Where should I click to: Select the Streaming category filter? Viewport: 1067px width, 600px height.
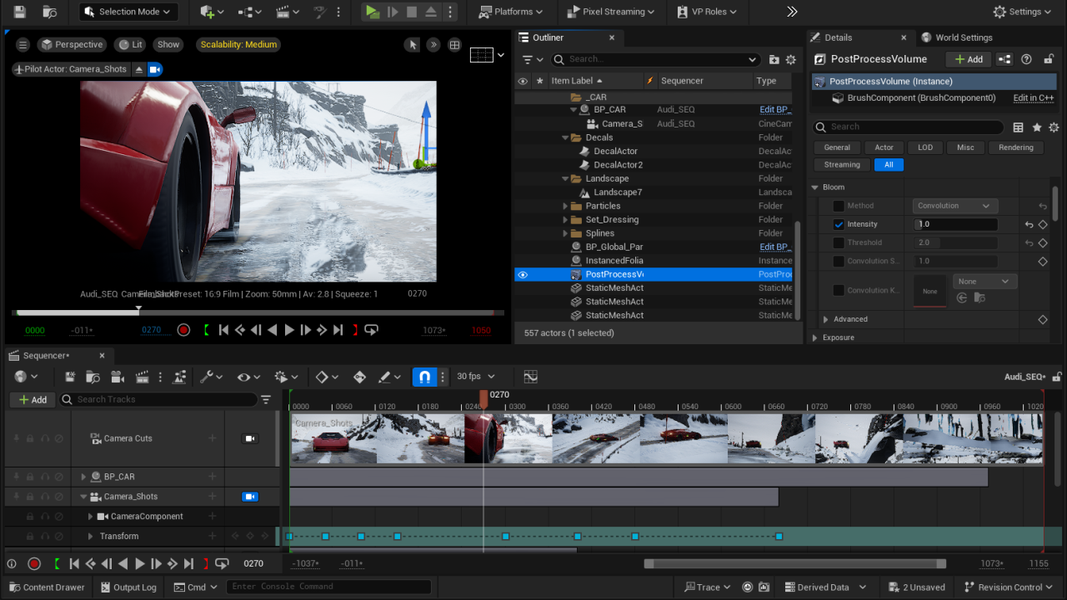[842, 165]
